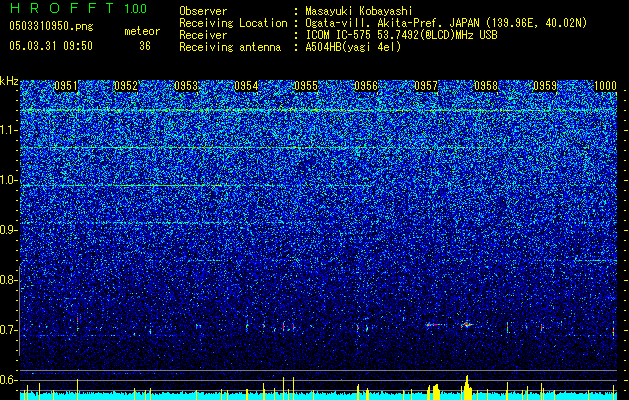Click the 0.7 kHz axis label
The width and height of the screenshot is (629, 400).
[x=8, y=330]
